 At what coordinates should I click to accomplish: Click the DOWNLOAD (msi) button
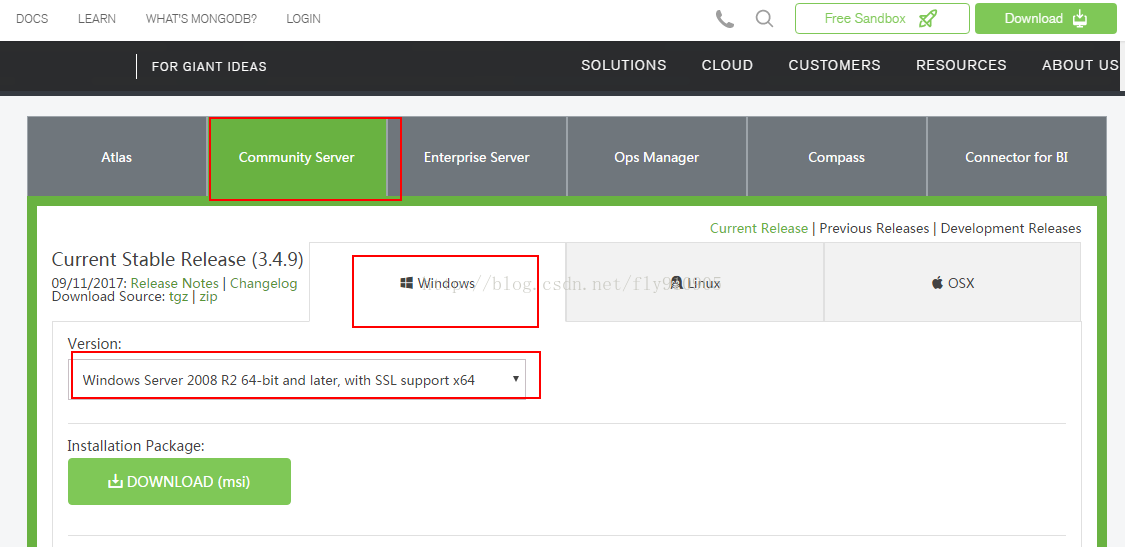179,482
